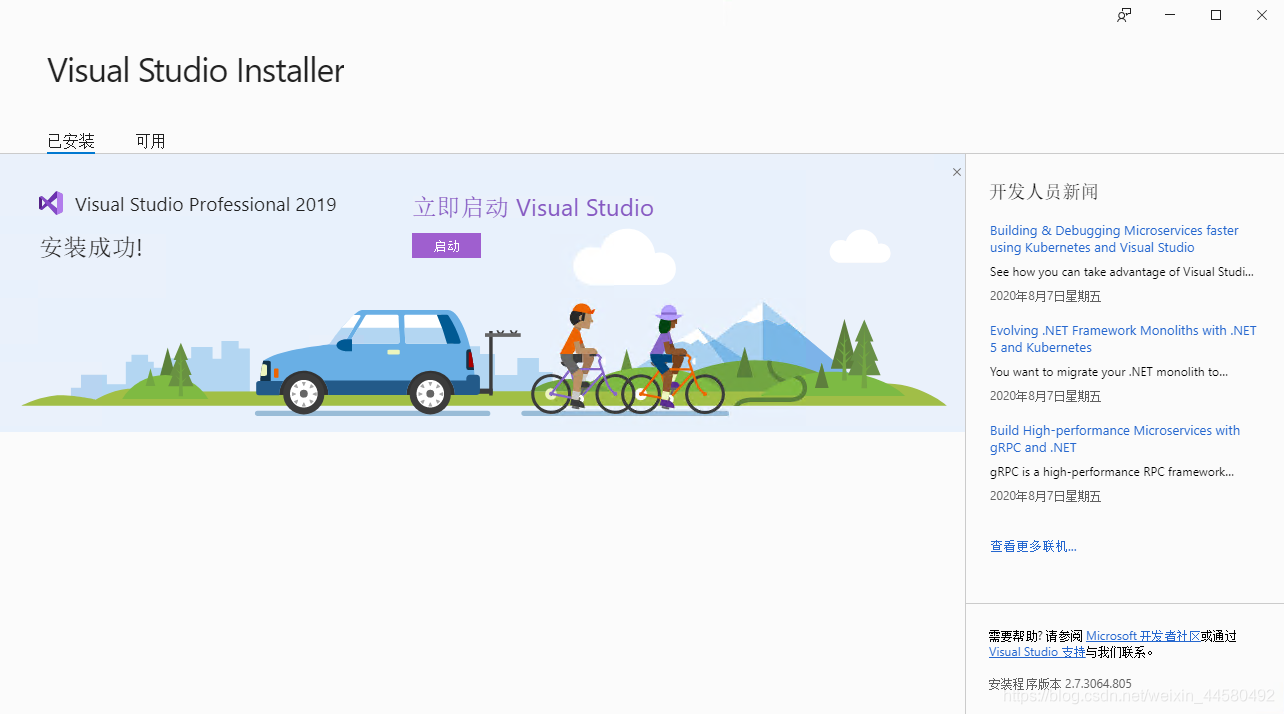
Task: Switch to the 已安装 tab
Action: 71,141
